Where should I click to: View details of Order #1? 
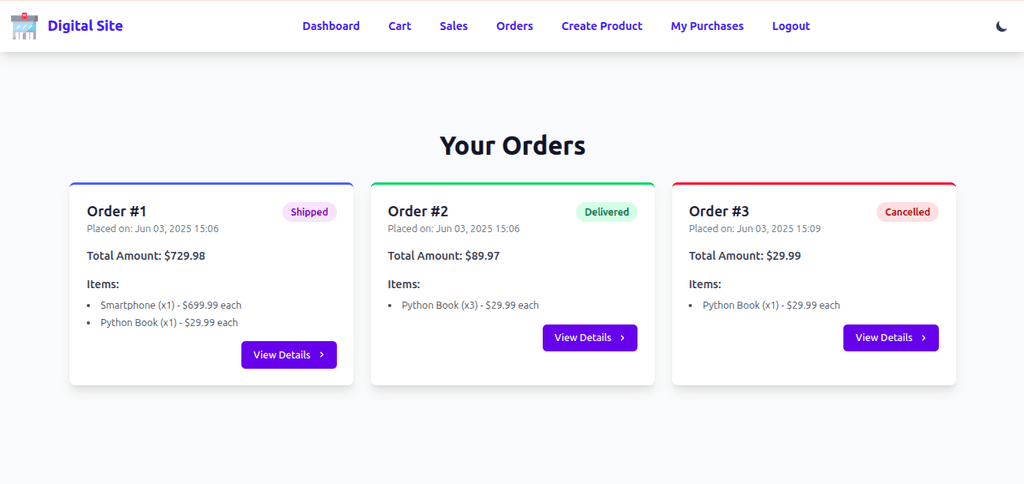tap(289, 355)
